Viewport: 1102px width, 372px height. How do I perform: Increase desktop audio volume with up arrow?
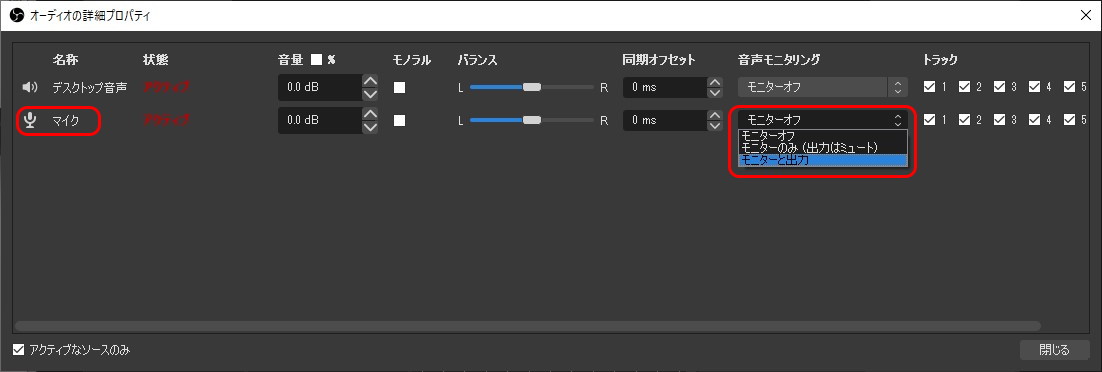click(x=370, y=81)
